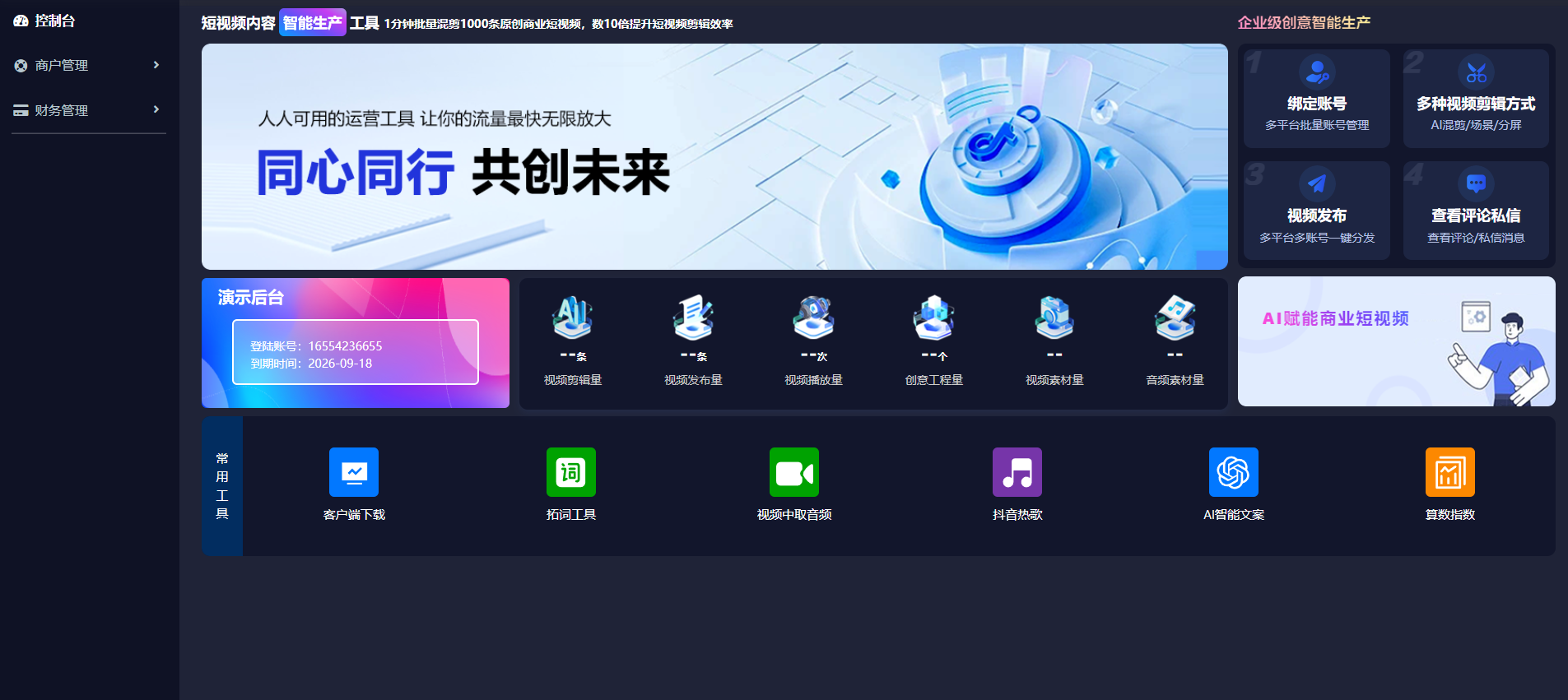Click the 同心同行 共创未来 main banner
Screen dimensions: 1568x700
coord(714,156)
